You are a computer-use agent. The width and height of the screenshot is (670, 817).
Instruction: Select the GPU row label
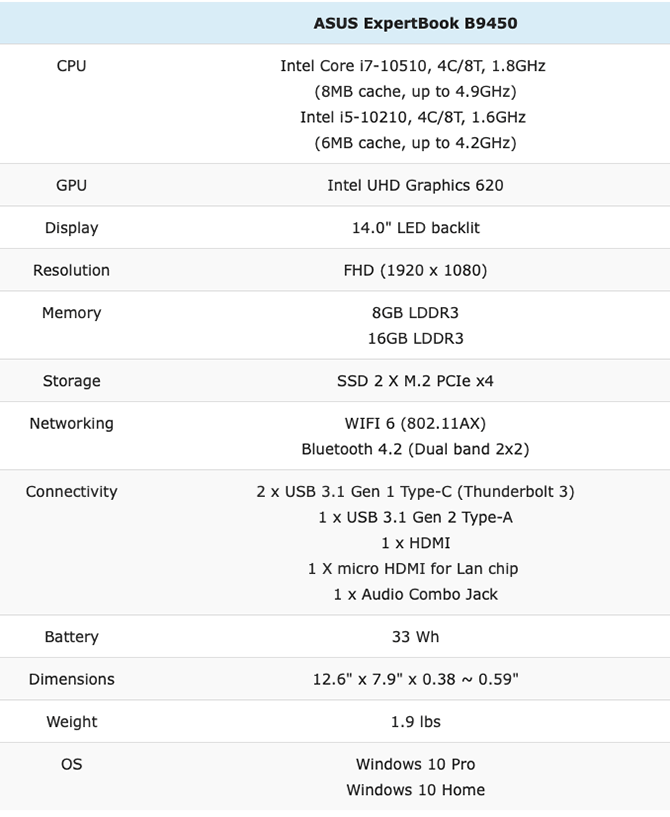point(71,185)
